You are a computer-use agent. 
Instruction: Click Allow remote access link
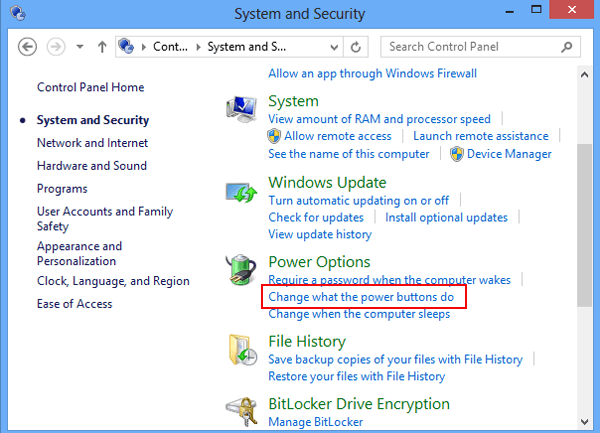338,136
